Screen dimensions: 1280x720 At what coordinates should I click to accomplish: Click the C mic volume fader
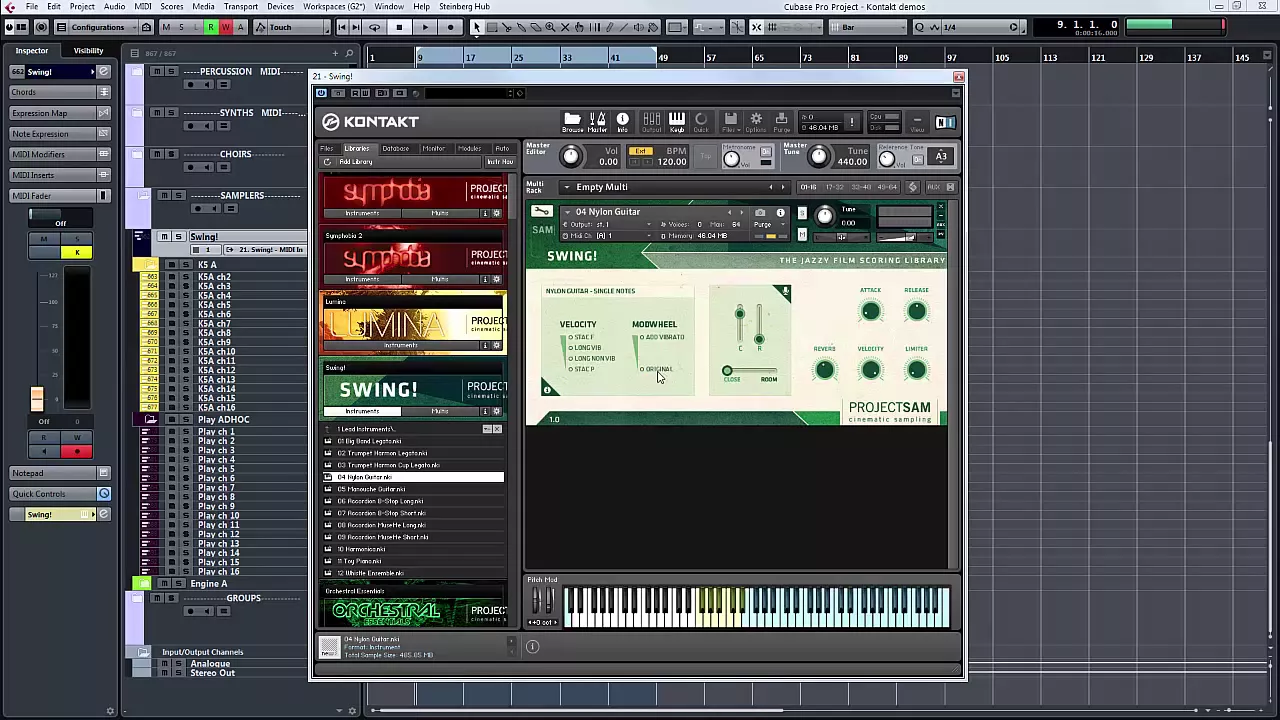[x=740, y=314]
